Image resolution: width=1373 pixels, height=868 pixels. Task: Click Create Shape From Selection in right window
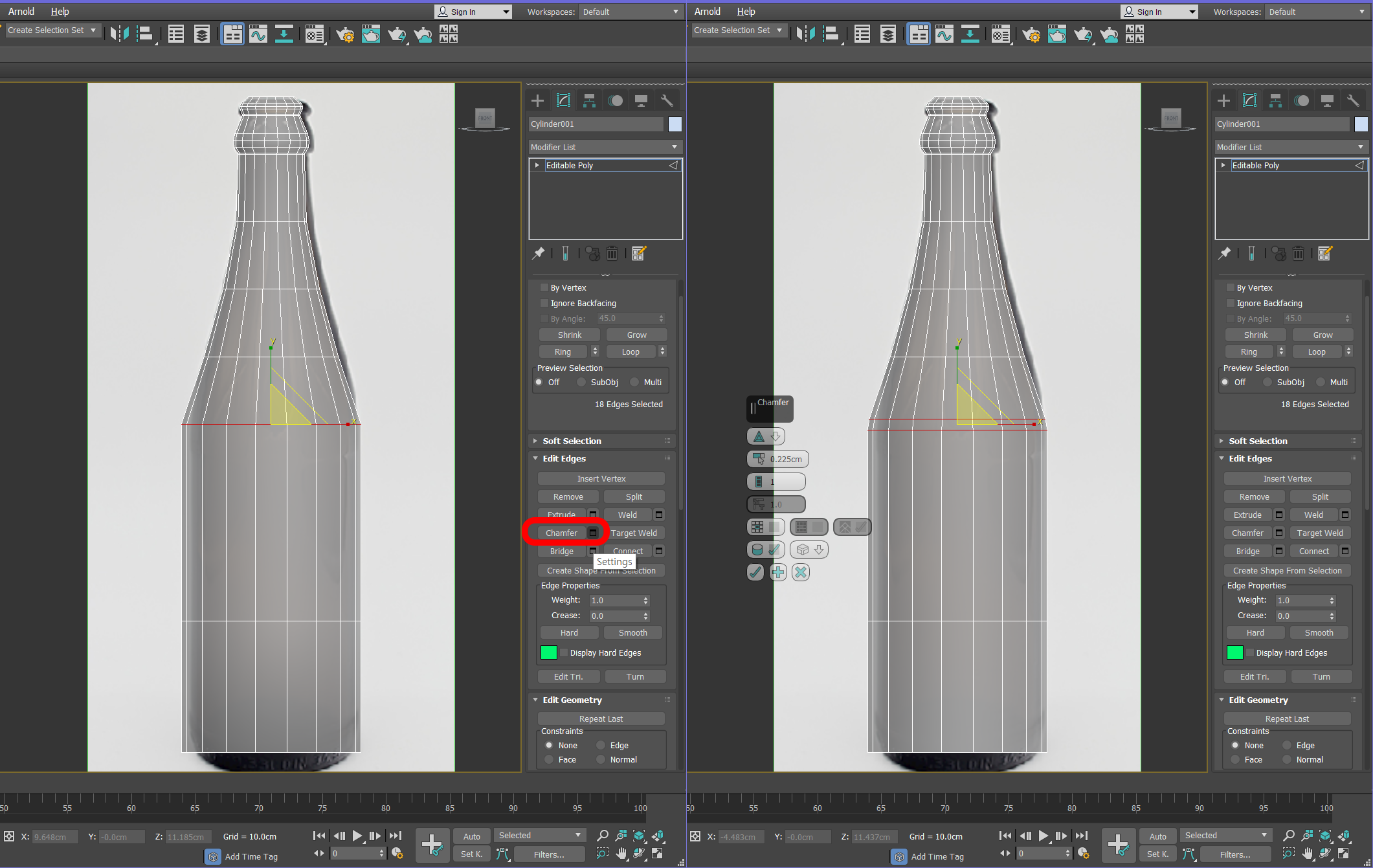[1287, 570]
